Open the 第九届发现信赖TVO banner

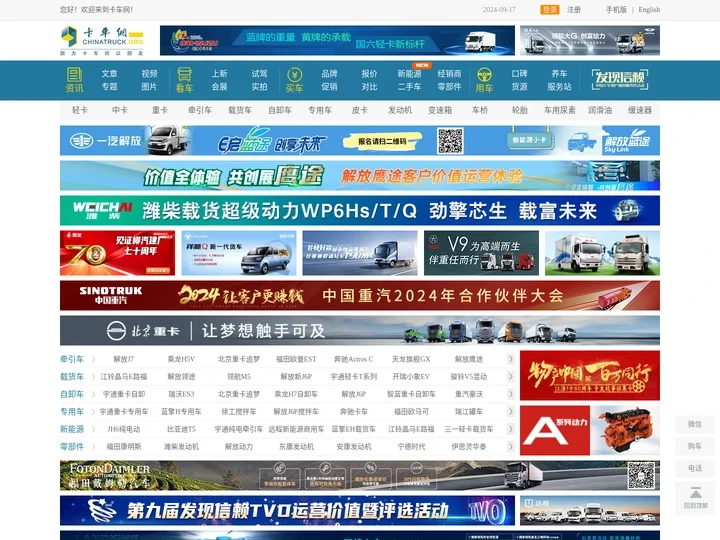click(287, 510)
